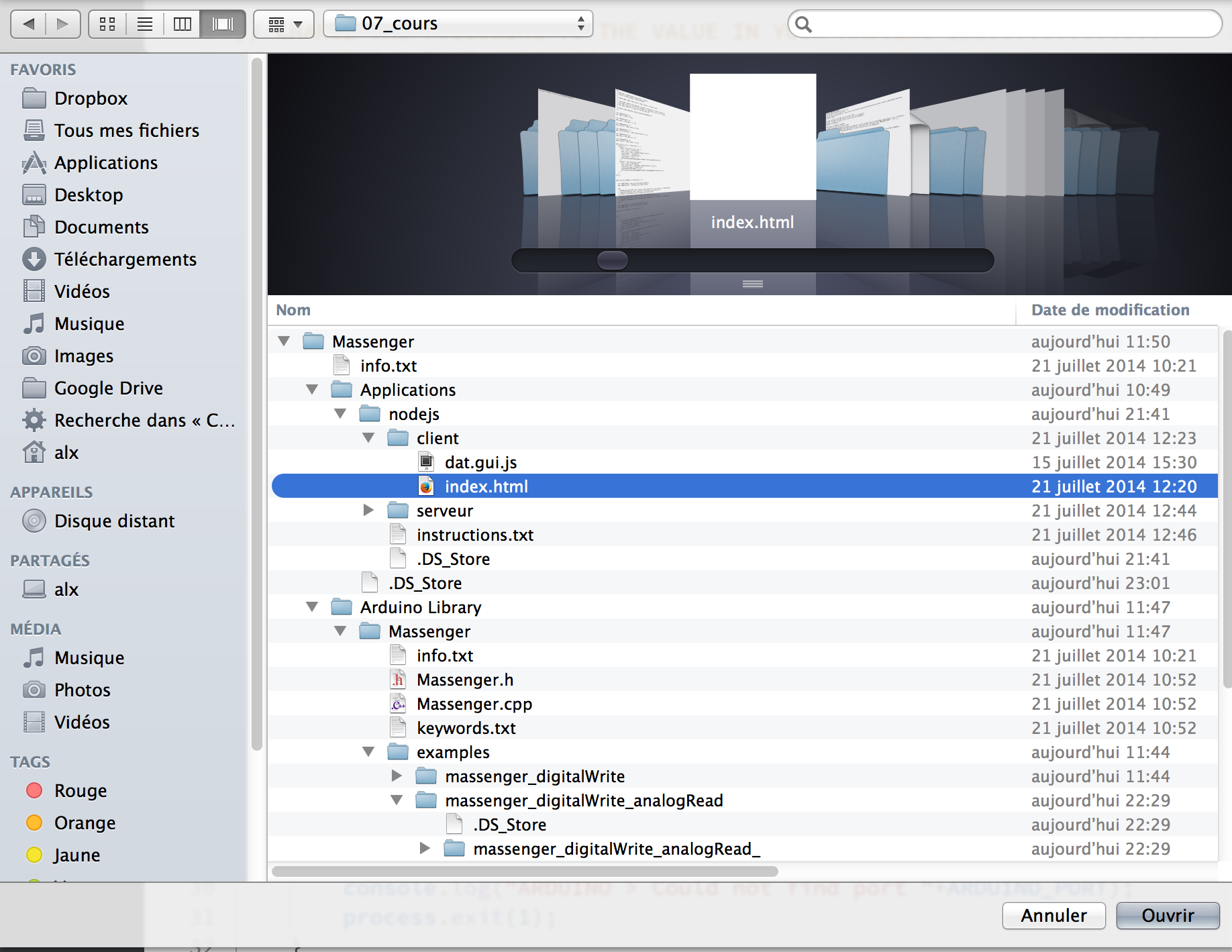Open the item arrangement dropdown
The image size is (1232, 952).
[284, 25]
